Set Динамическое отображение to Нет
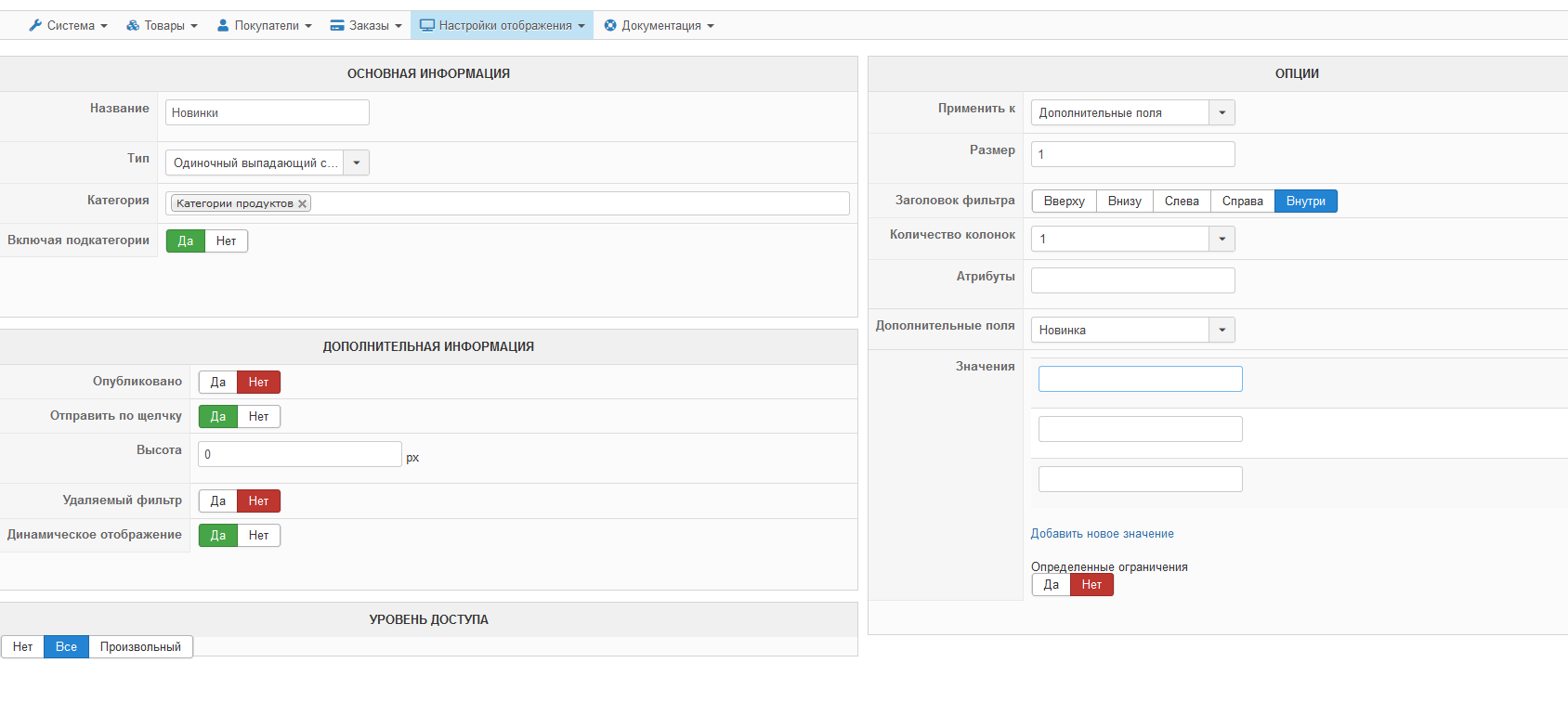 [x=258, y=536]
